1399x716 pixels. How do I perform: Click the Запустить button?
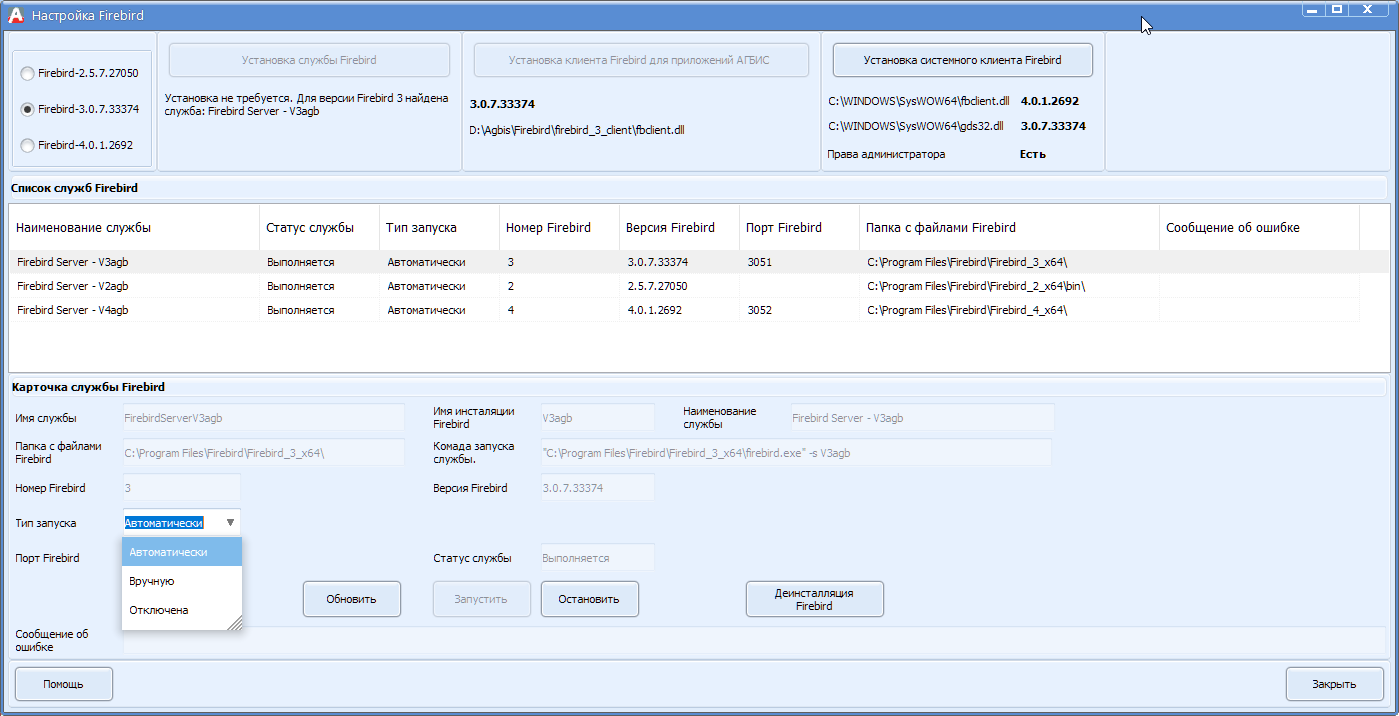click(x=481, y=599)
